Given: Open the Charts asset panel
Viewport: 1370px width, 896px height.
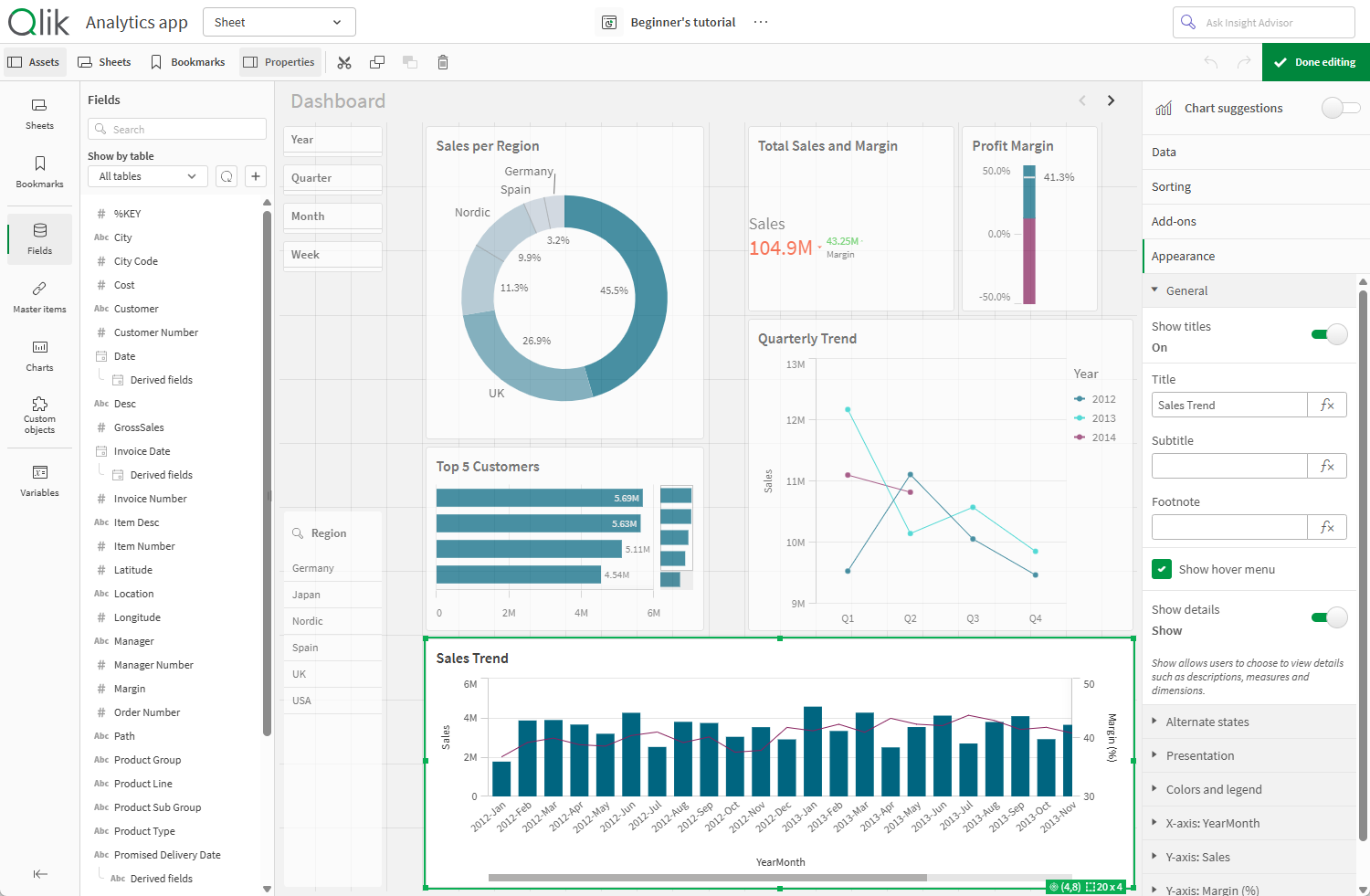Looking at the screenshot, I should tap(39, 355).
